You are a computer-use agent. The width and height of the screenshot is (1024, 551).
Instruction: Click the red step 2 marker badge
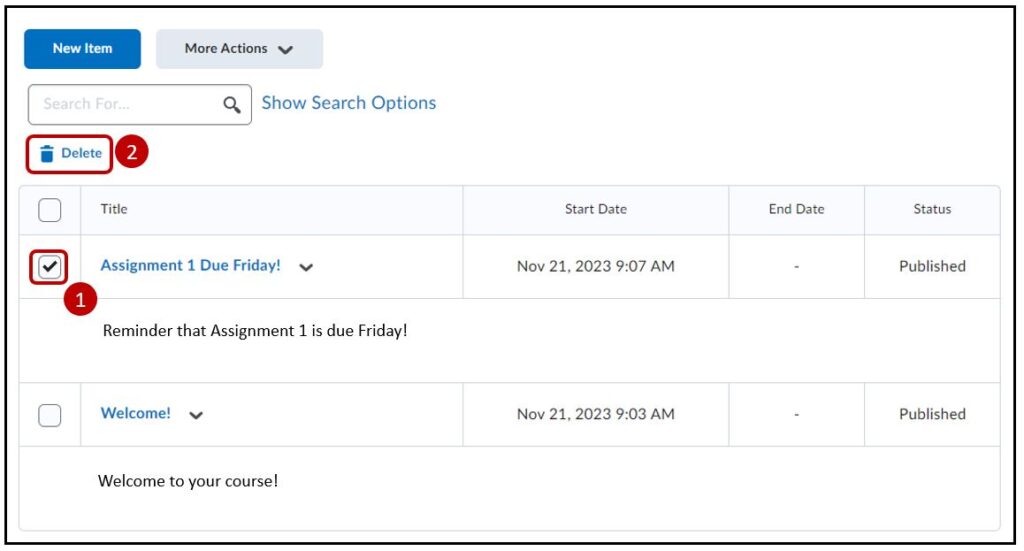coord(132,153)
